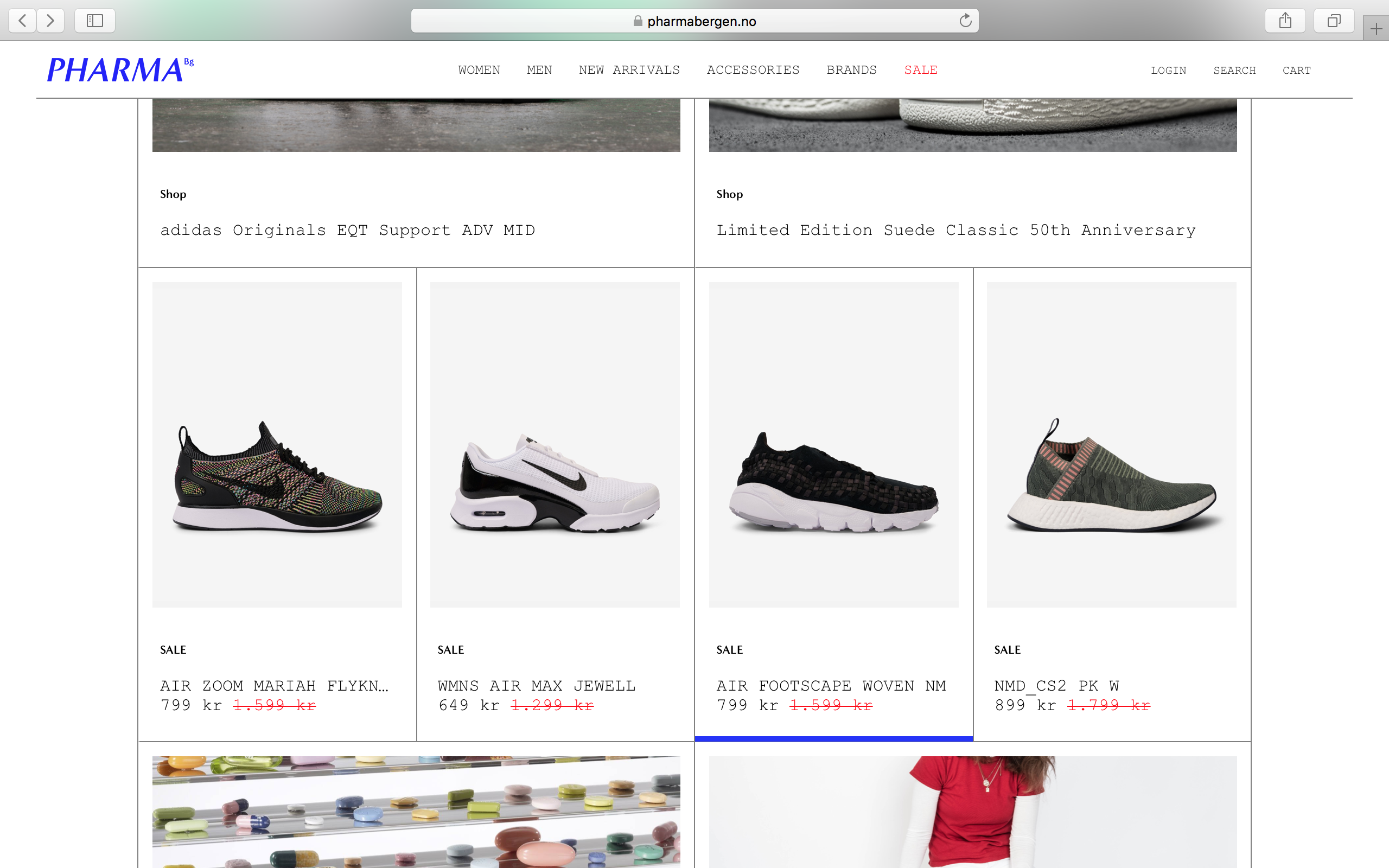Viewport: 1389px width, 868px height.
Task: Select Air Zoom Mariah Flyknit shoe image
Action: tap(277, 444)
